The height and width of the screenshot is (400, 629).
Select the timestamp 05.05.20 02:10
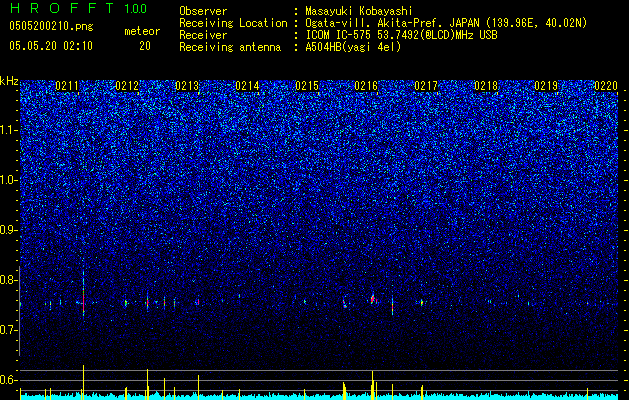tap(51, 46)
